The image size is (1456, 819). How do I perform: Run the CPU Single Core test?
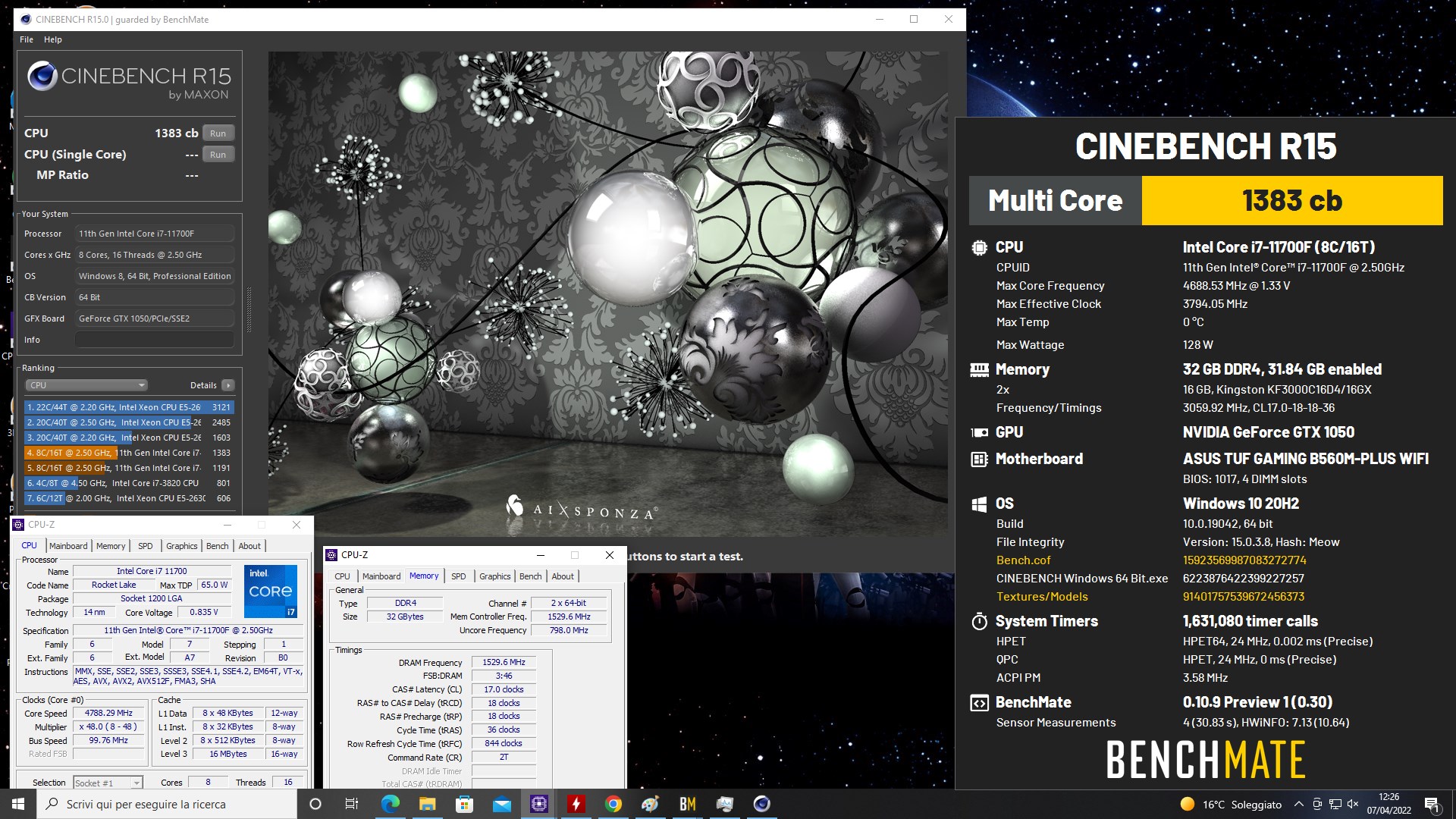[x=218, y=155]
